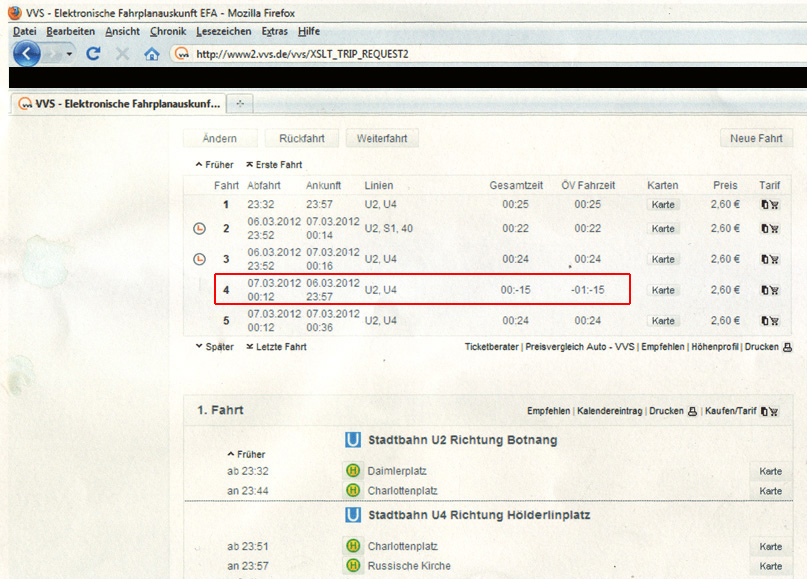This screenshot has width=807, height=579.
Task: Click the ticket cart icon for trip 3
Action: [770, 259]
